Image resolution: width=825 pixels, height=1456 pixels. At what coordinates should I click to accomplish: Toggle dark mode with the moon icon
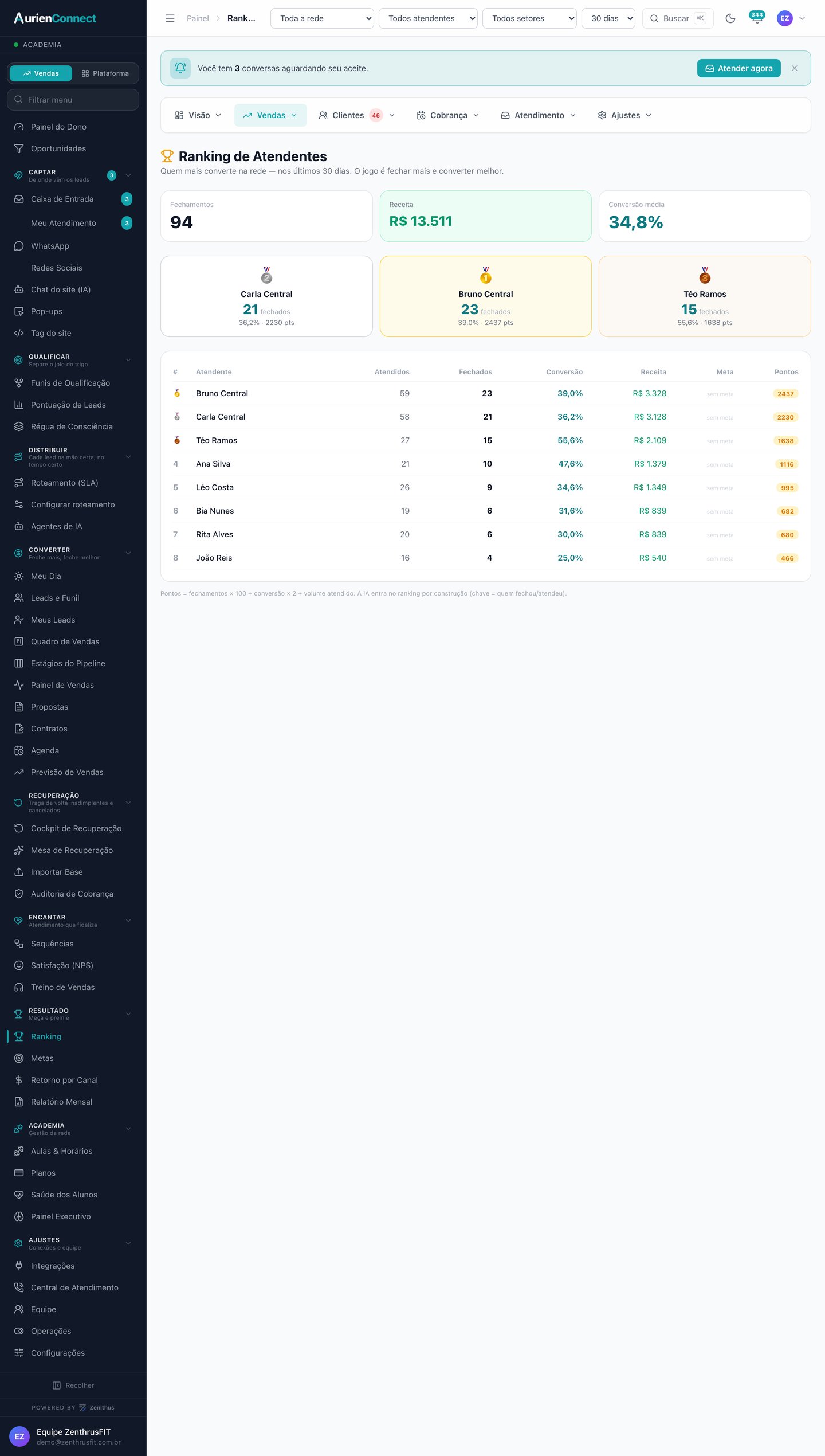click(730, 18)
